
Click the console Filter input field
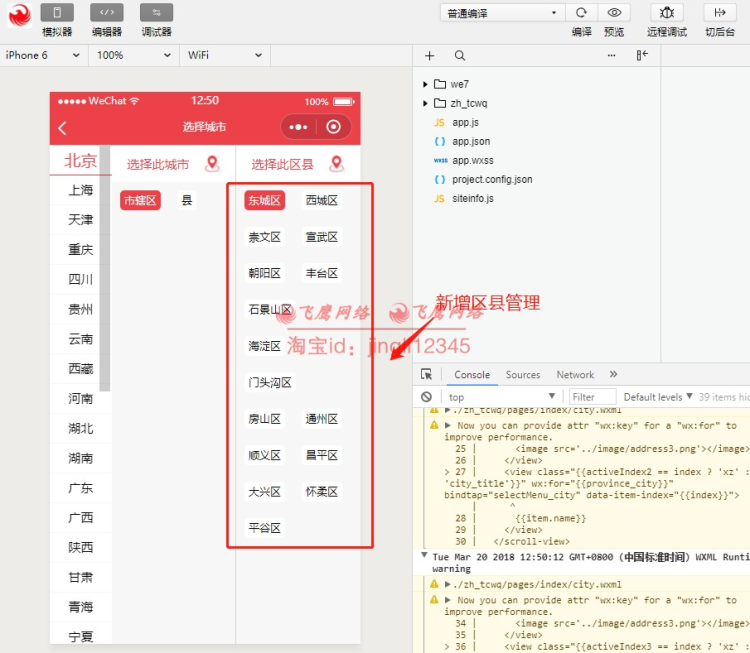pos(593,397)
